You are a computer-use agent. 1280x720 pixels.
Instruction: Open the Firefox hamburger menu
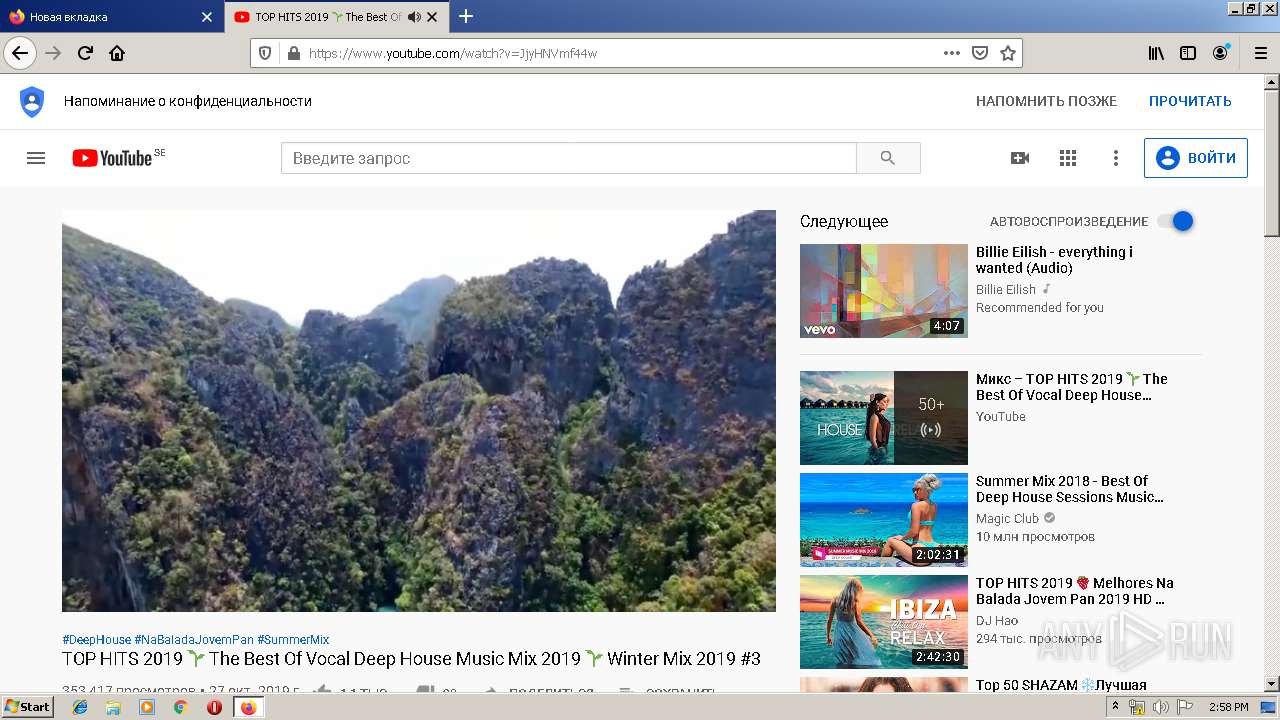[1260, 53]
